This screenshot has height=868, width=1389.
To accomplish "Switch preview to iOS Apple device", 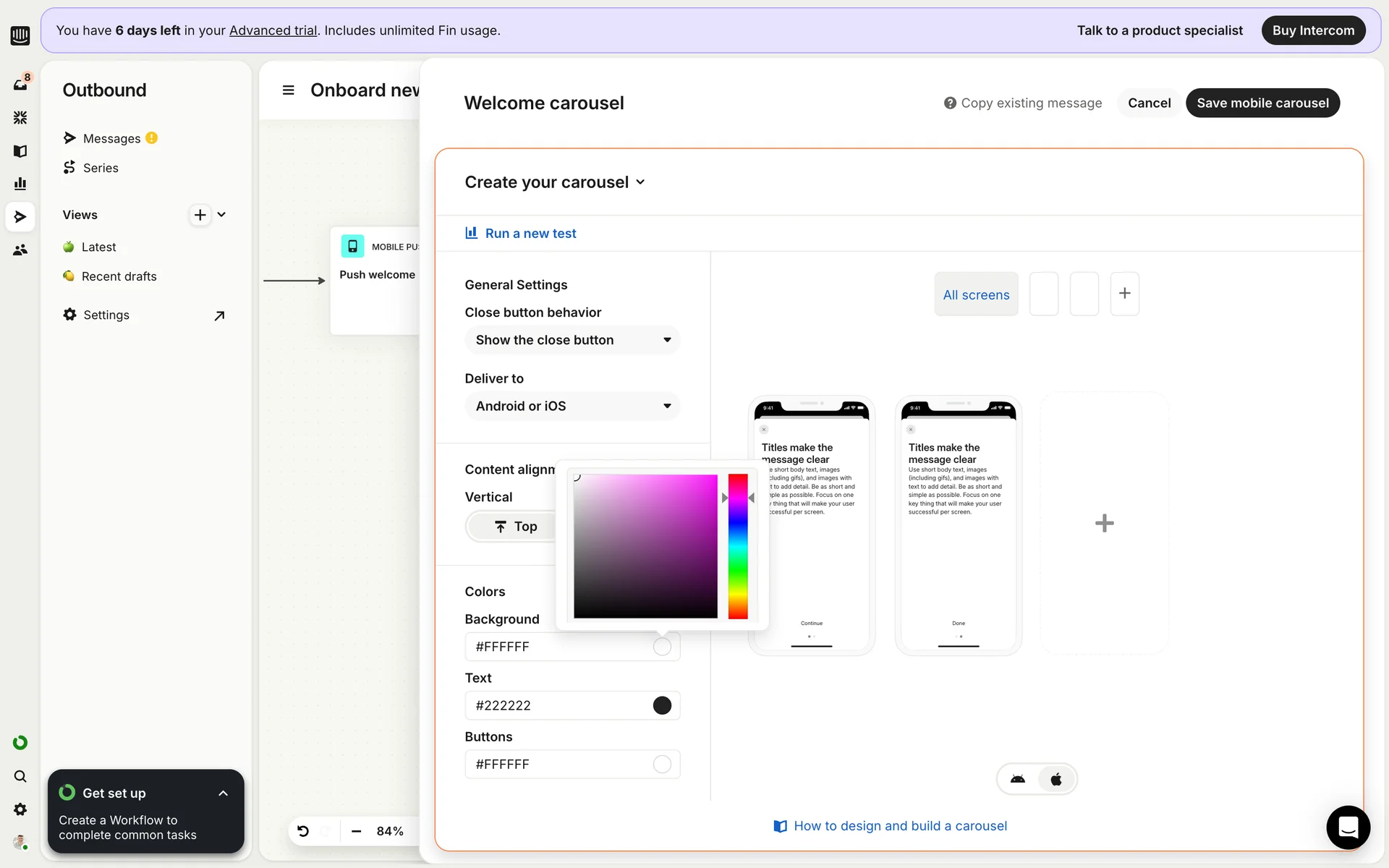I will [1056, 779].
